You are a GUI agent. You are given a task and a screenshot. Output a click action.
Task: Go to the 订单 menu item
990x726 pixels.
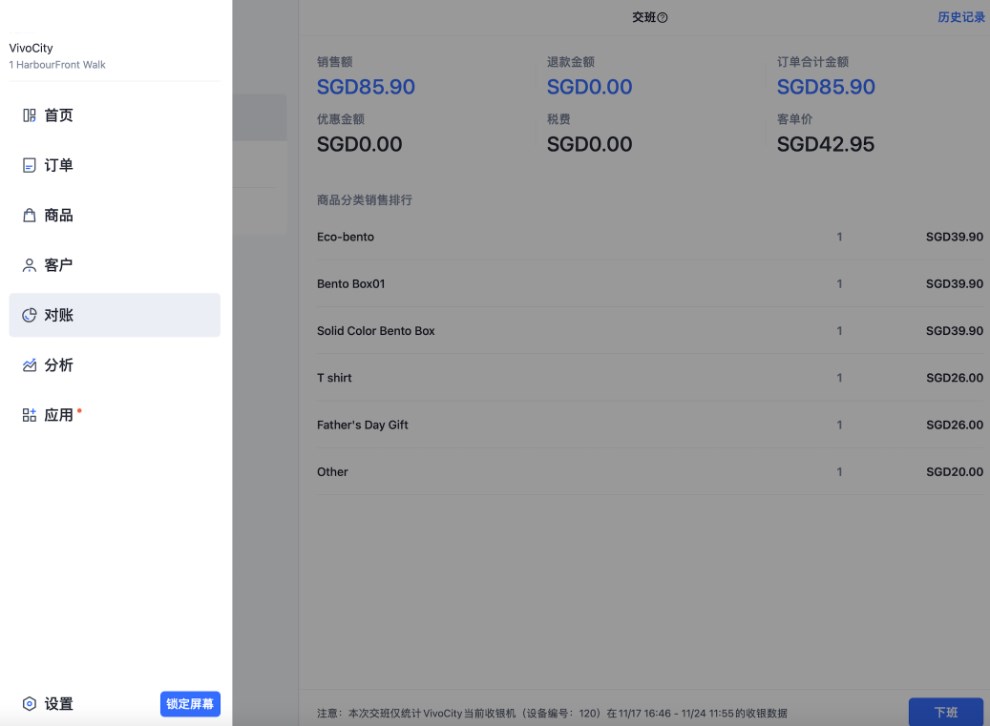pyautogui.click(x=59, y=166)
